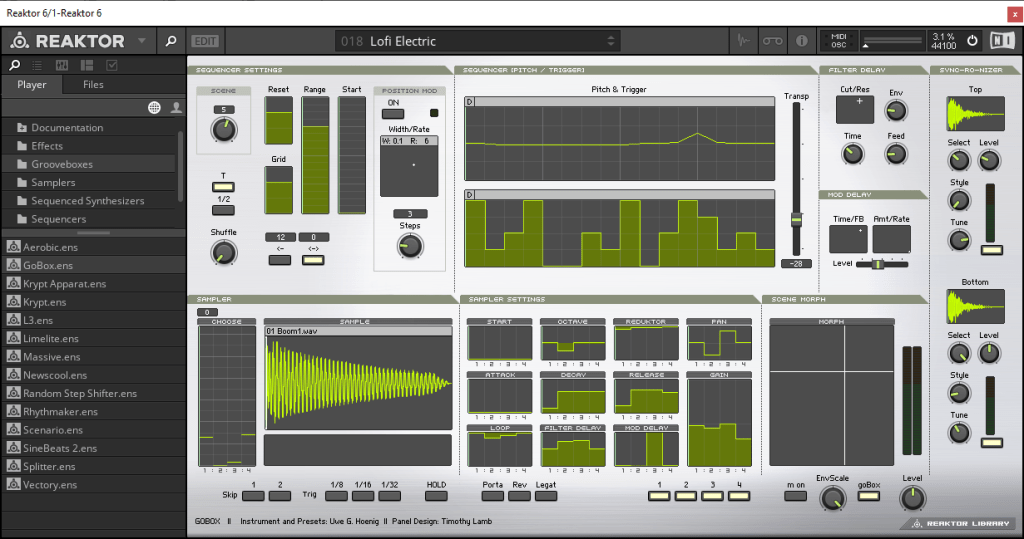Click the audio engine power icon
Viewport: 1024px width, 539px height.
[x=972, y=41]
